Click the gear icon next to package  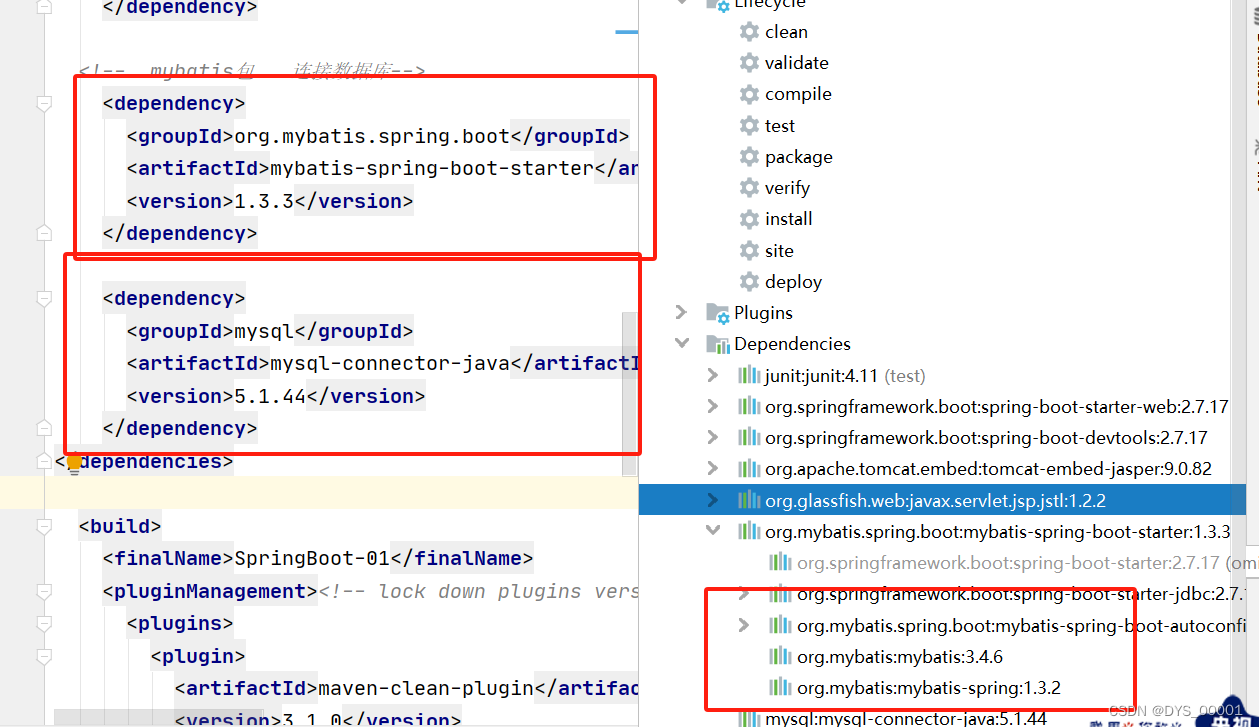(748, 156)
